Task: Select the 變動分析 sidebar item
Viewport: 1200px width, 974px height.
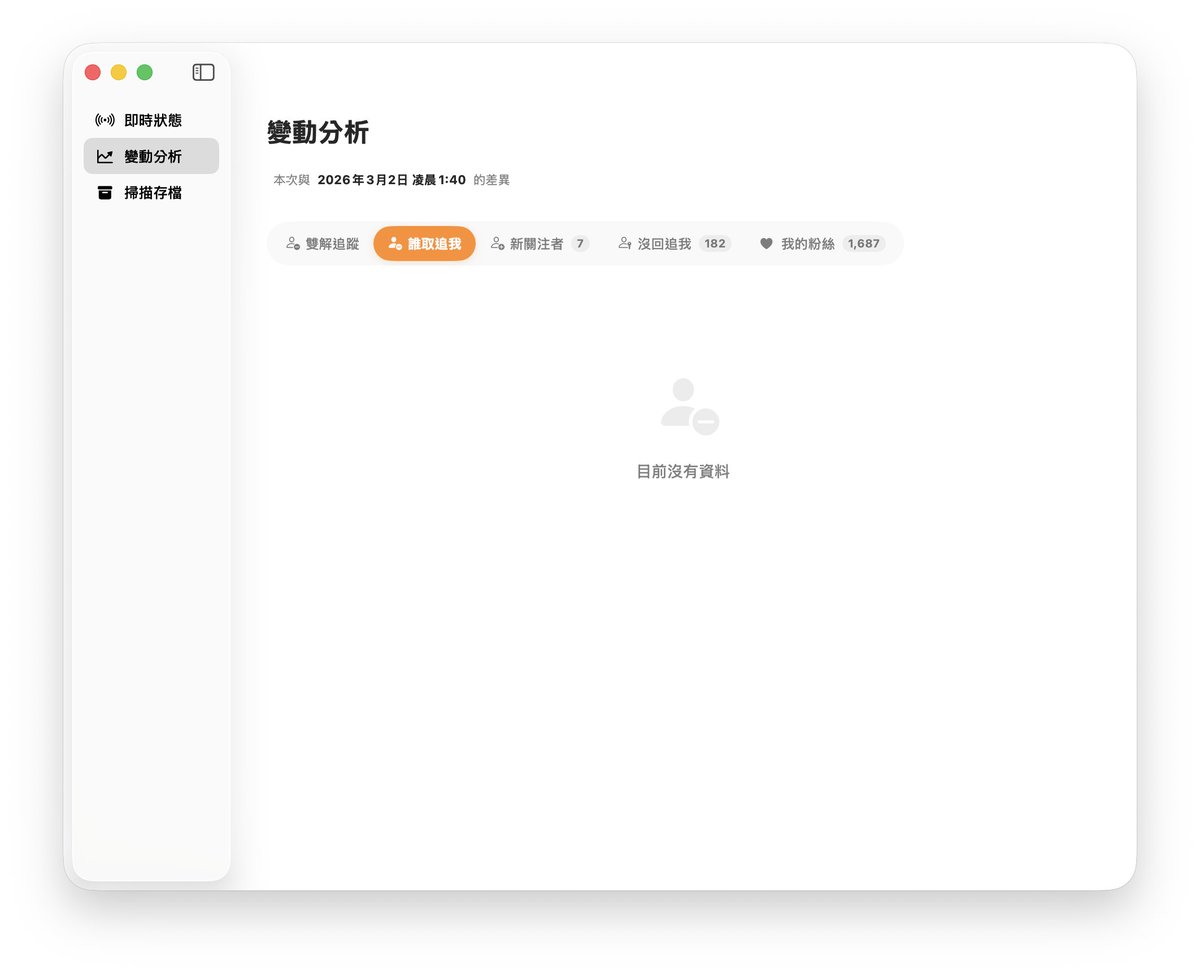Action: tap(151, 156)
